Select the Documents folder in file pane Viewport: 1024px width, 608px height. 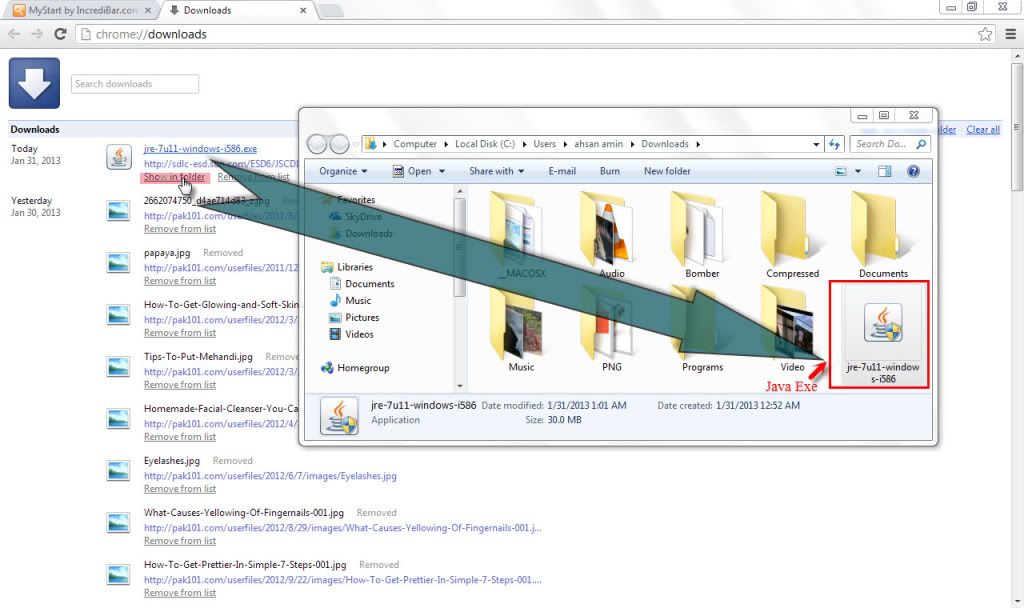883,235
